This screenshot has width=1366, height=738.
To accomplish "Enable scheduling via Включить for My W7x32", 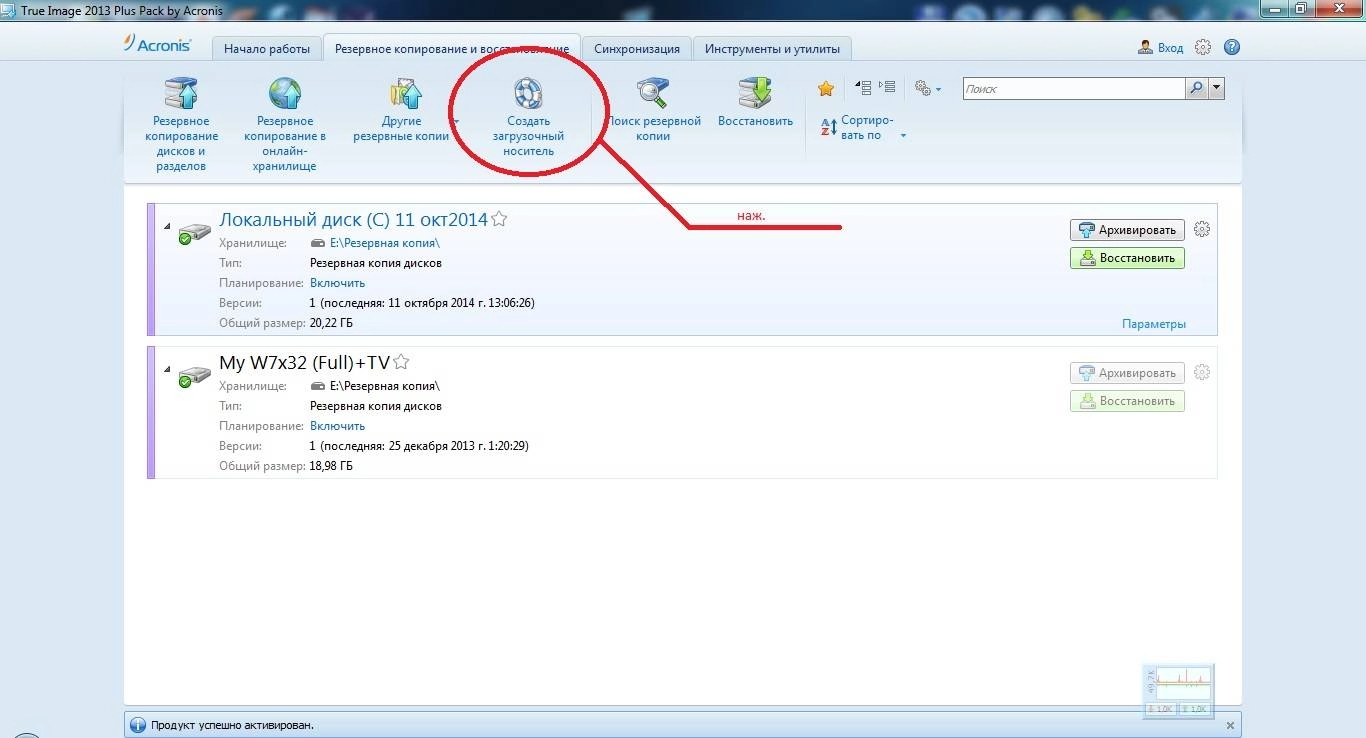I will click(x=337, y=426).
